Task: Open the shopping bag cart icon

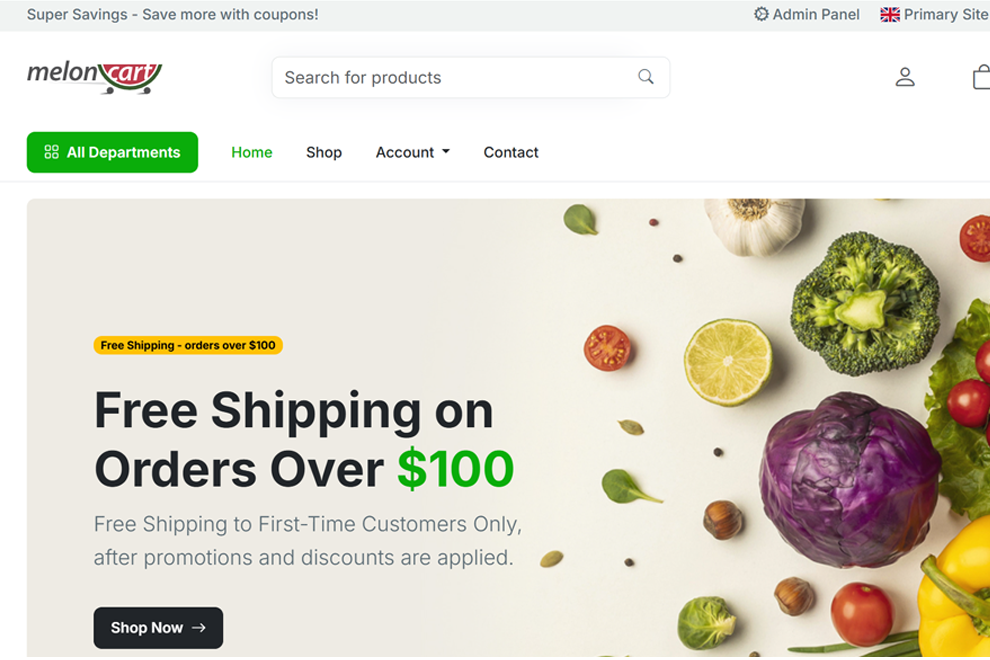Action: point(981,77)
